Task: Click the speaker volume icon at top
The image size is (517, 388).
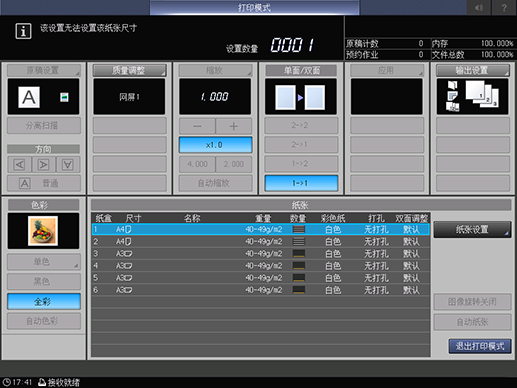Action: (479, 7)
